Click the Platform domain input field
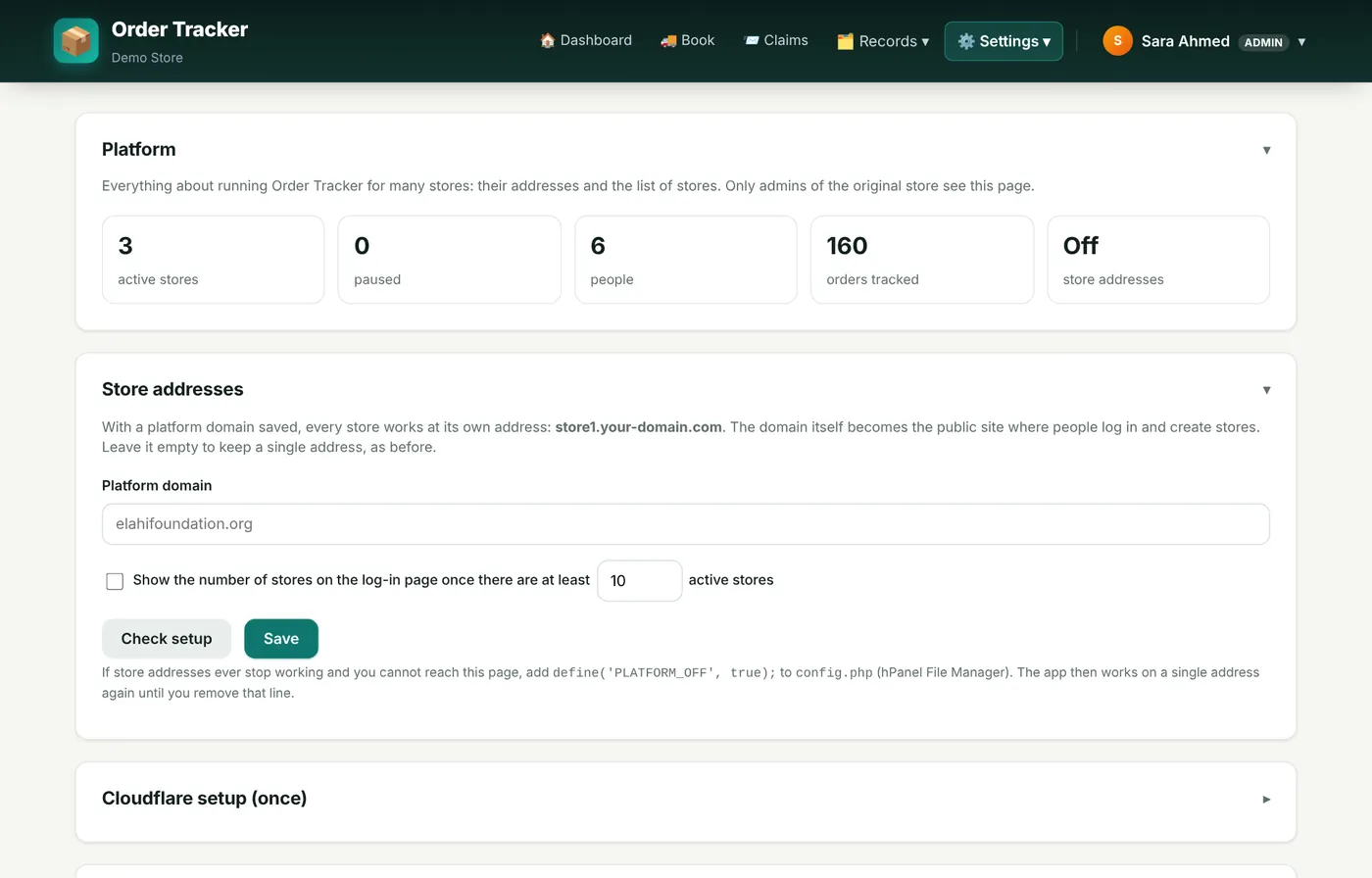 pos(686,524)
